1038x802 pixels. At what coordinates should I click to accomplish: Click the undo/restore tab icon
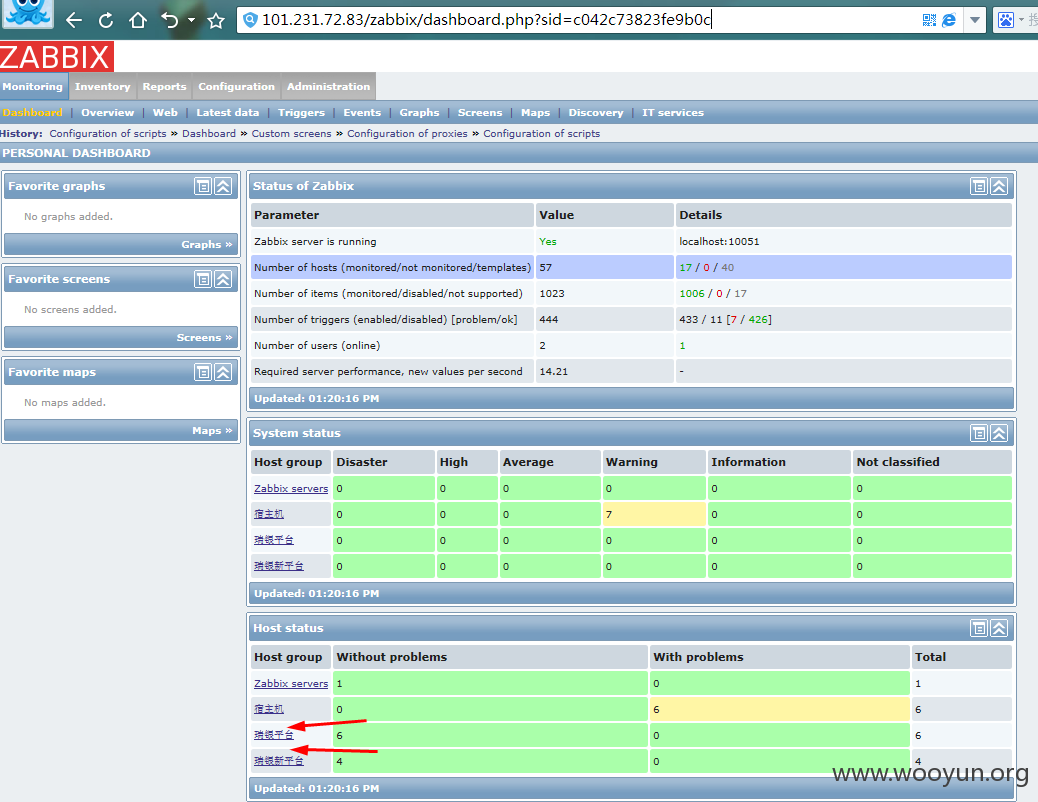point(169,21)
